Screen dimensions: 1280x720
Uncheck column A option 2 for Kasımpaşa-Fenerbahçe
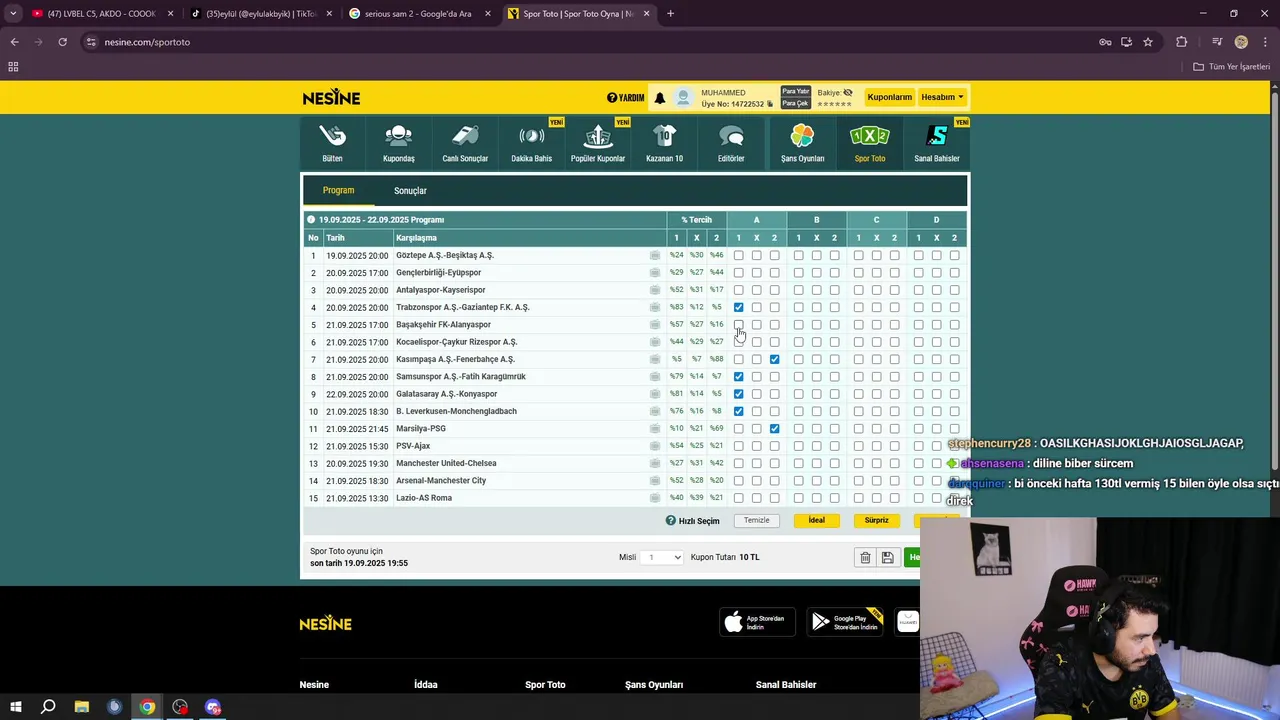tap(775, 360)
